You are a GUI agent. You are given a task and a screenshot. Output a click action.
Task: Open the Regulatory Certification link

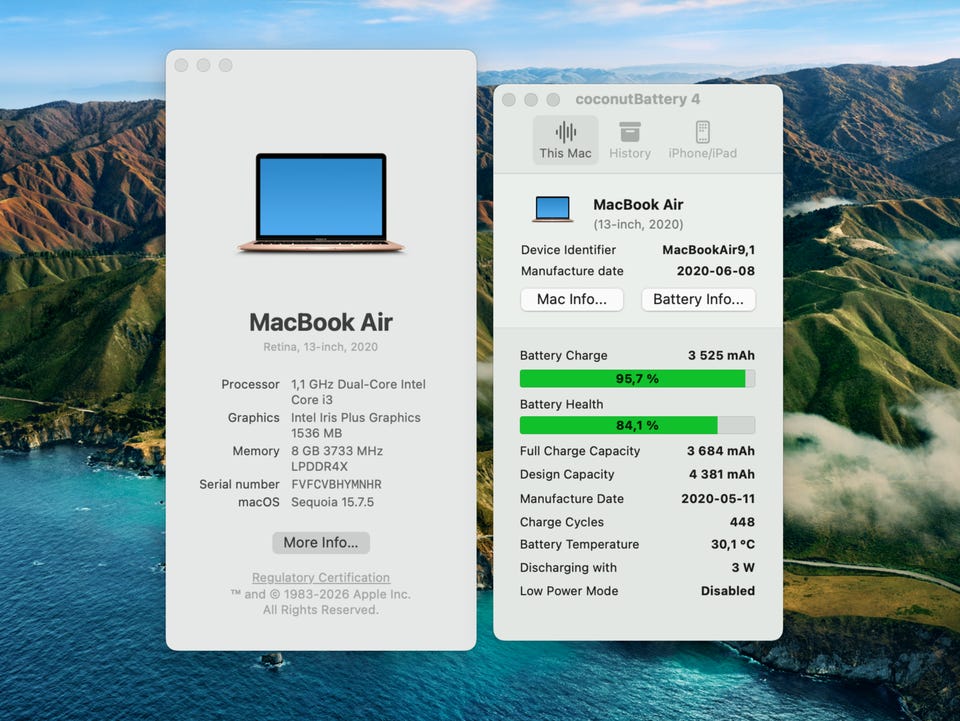[x=321, y=578]
